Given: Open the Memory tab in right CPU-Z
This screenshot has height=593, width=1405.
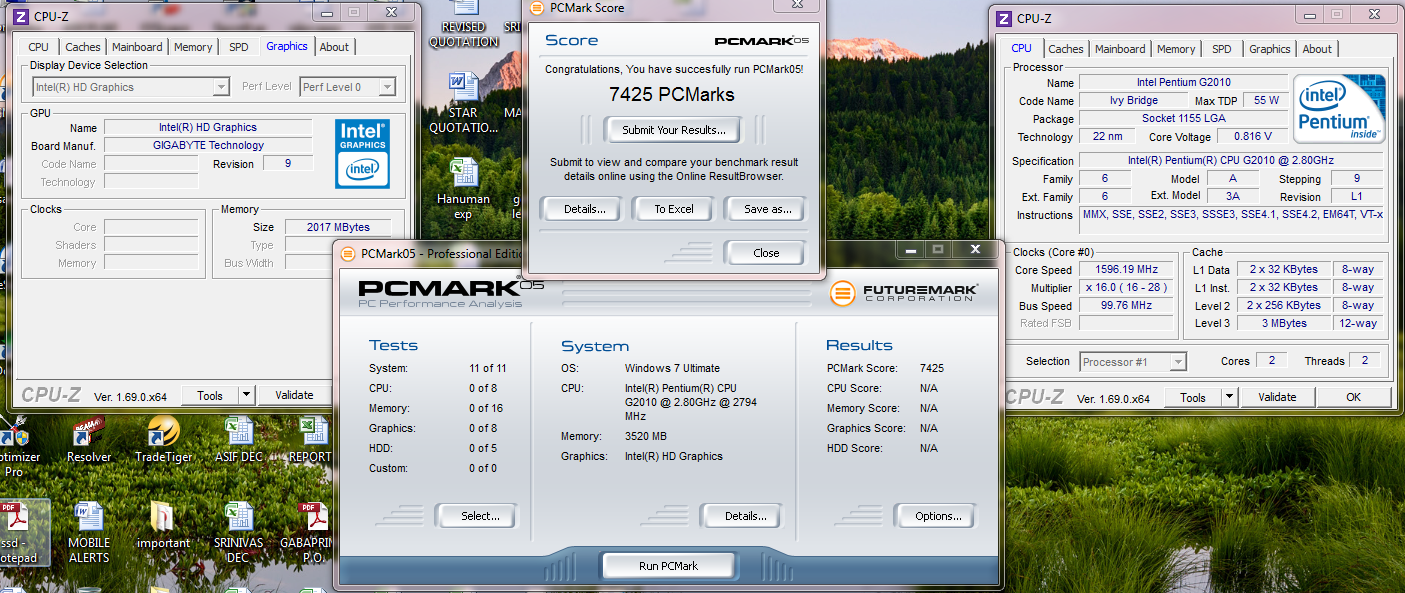Looking at the screenshot, I should point(1176,49).
